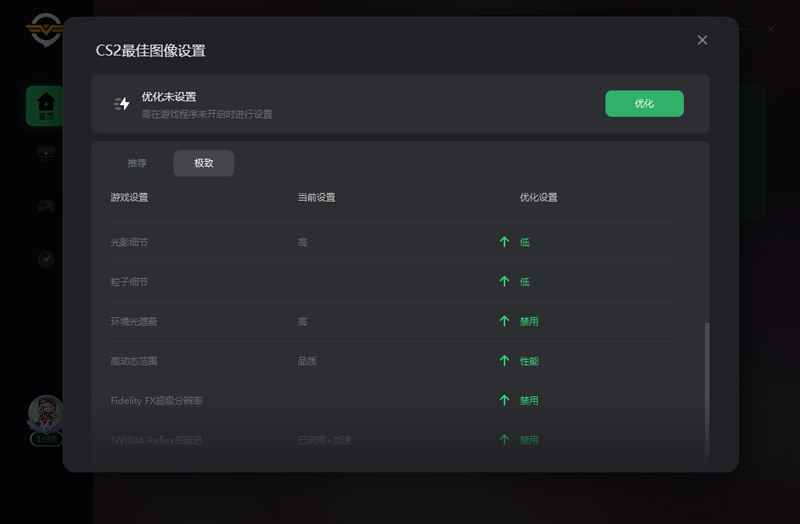Click optimized value 禁用 for NVIDIA Reflex

tap(529, 440)
